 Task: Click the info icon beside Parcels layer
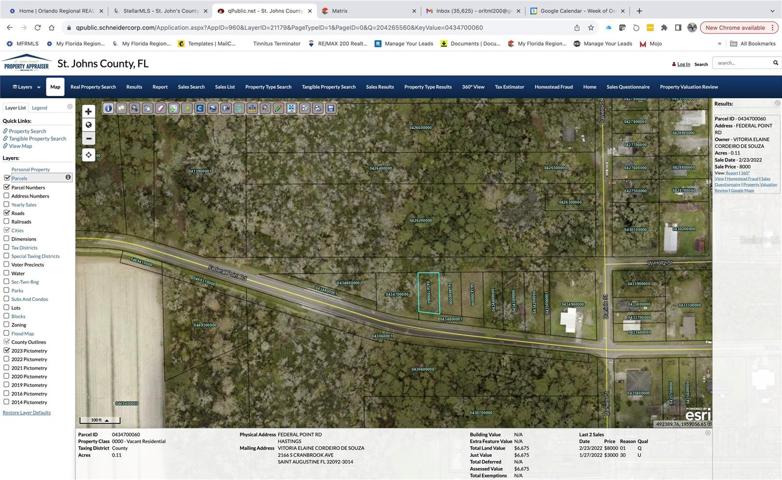[68, 177]
